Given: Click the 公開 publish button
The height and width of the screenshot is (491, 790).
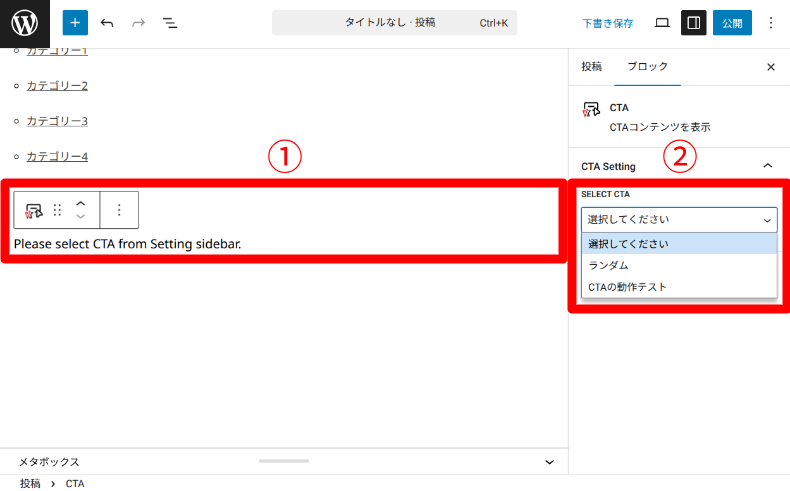Looking at the screenshot, I should 731,23.
